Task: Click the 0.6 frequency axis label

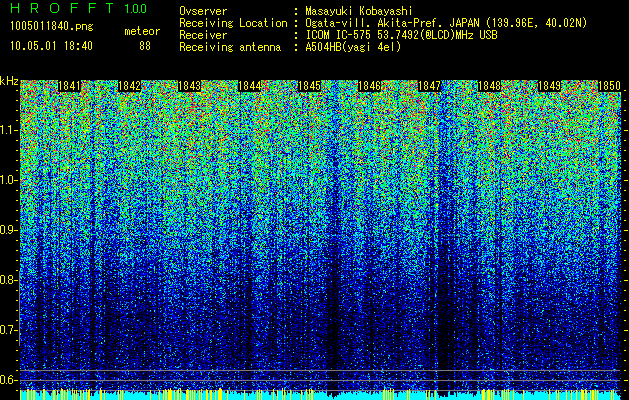Action: click(x=9, y=380)
